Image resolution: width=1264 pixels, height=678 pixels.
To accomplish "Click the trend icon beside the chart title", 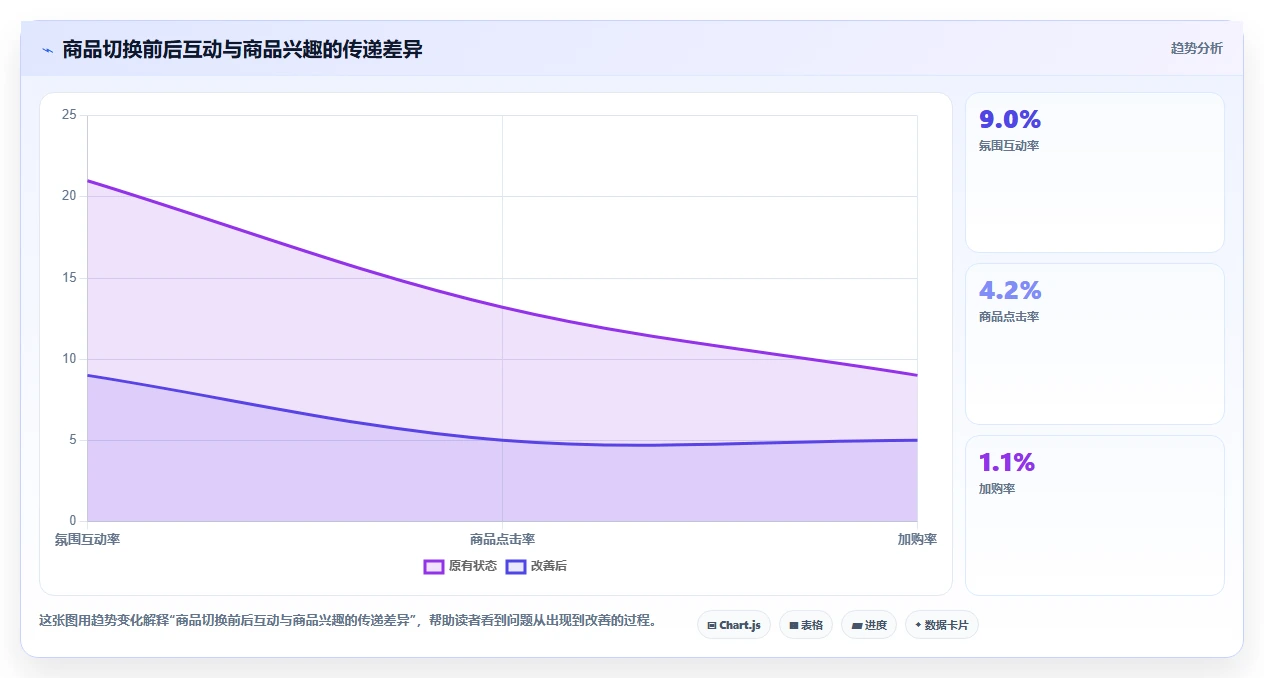I will (47, 50).
